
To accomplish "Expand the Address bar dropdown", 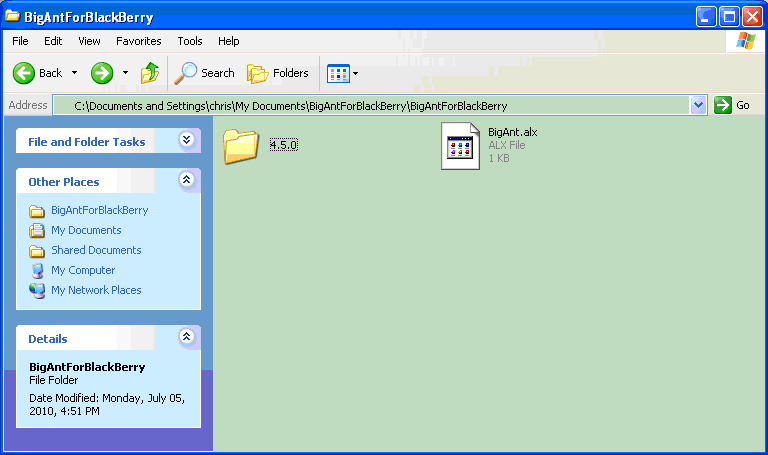I will click(698, 105).
